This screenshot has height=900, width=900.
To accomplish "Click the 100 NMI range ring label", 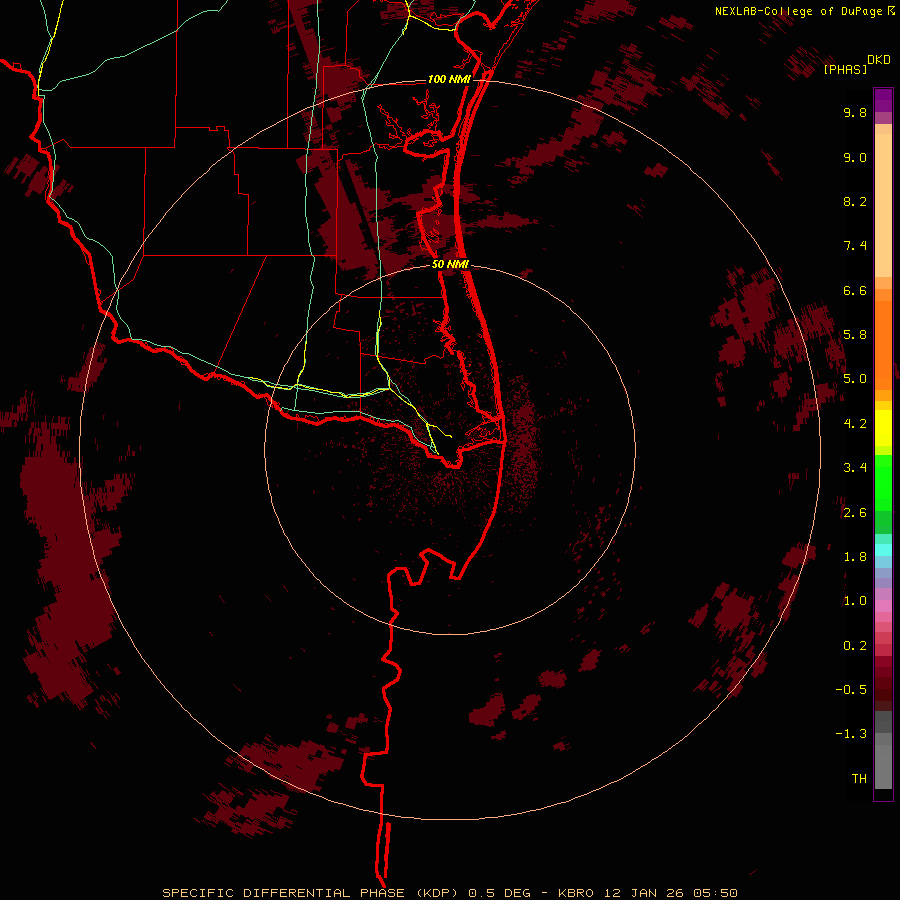I will 449,79.
